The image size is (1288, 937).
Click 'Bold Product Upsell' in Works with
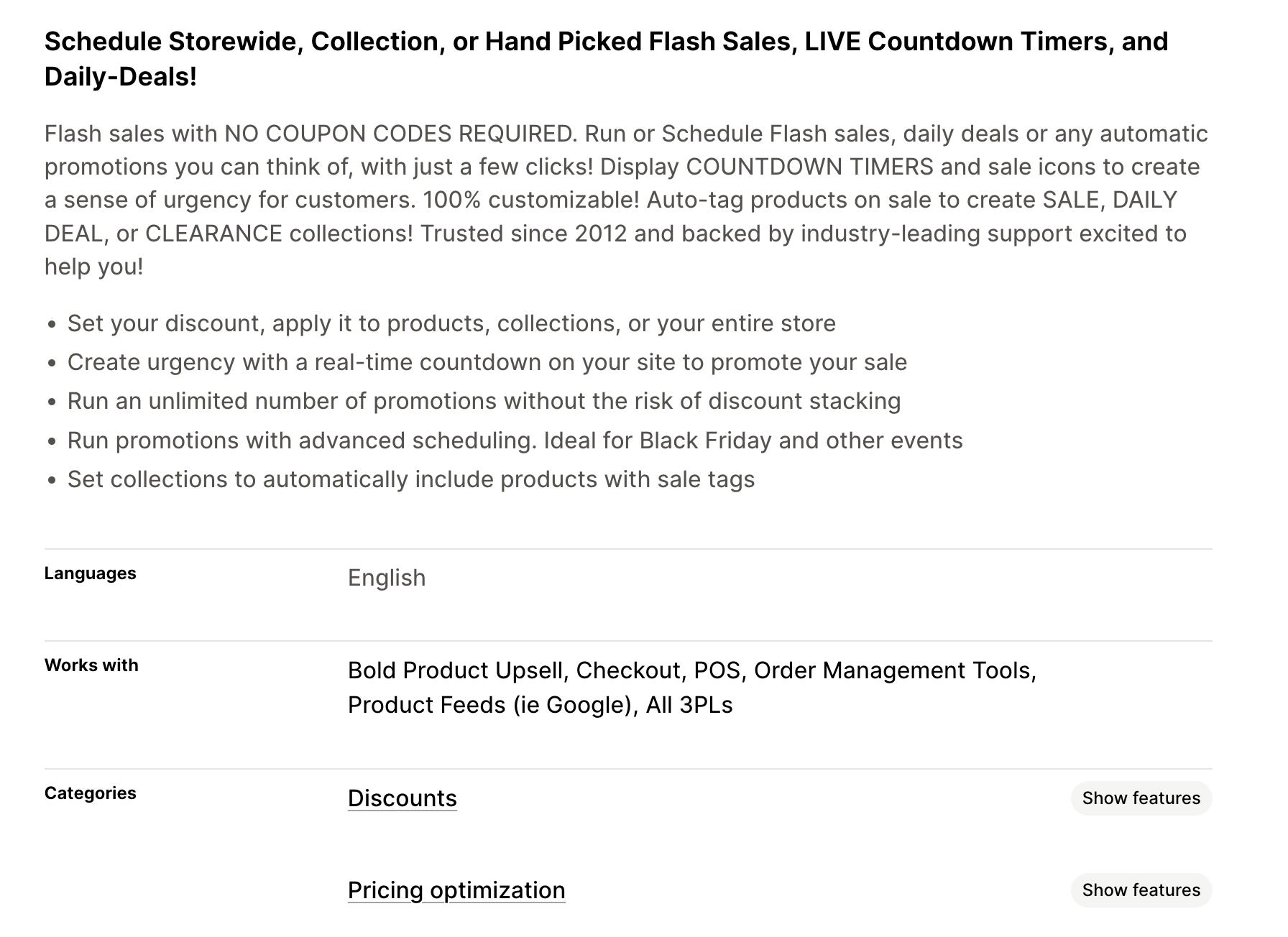(455, 670)
